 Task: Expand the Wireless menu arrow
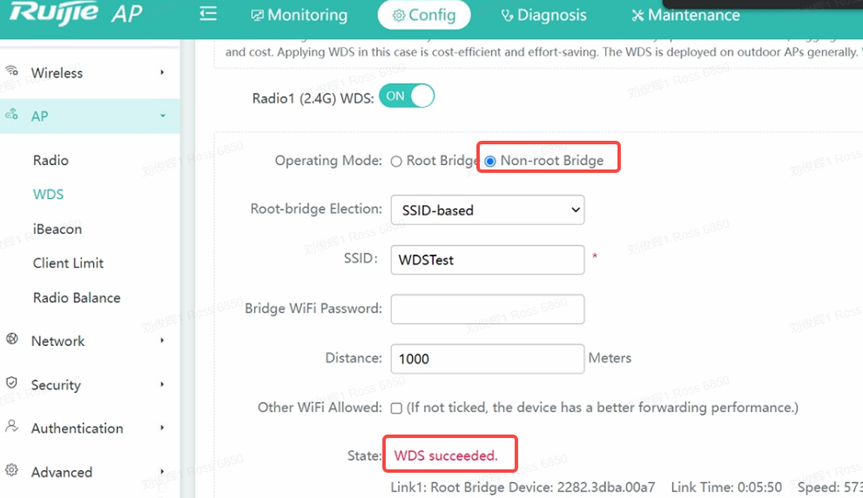coord(162,73)
